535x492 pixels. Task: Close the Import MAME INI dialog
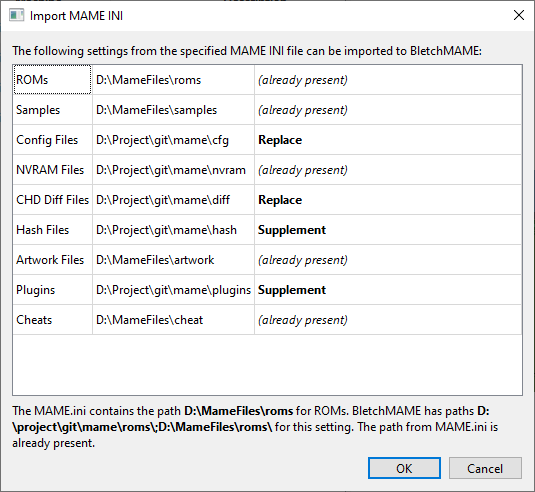click(519, 15)
